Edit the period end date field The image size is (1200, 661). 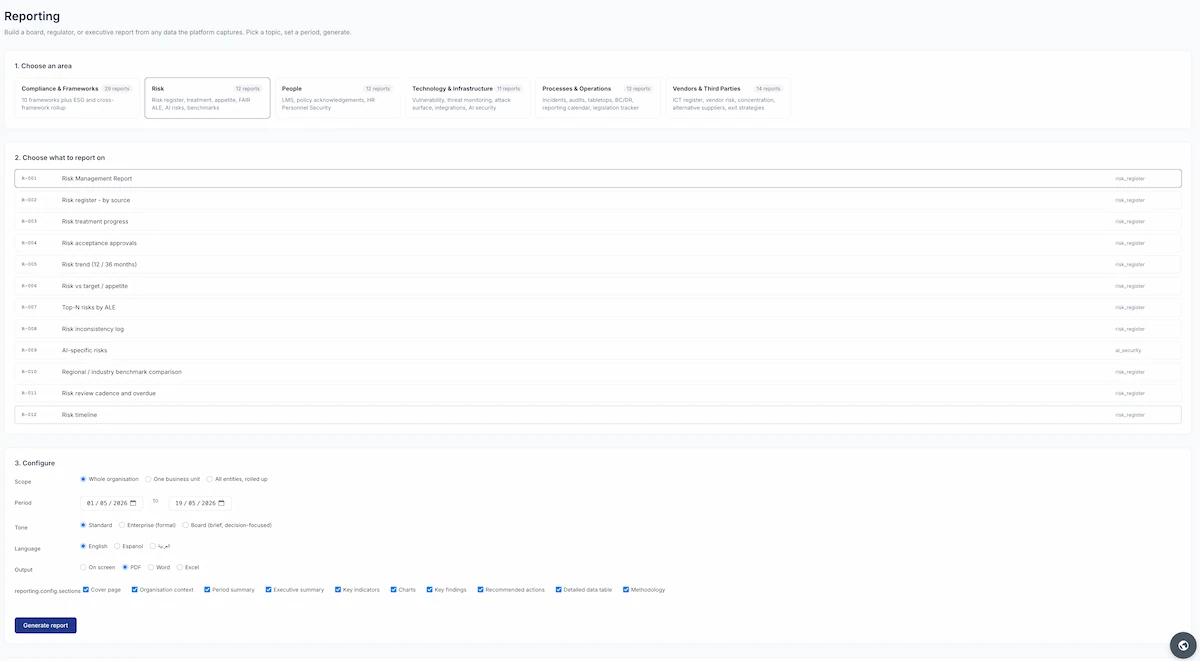point(199,503)
